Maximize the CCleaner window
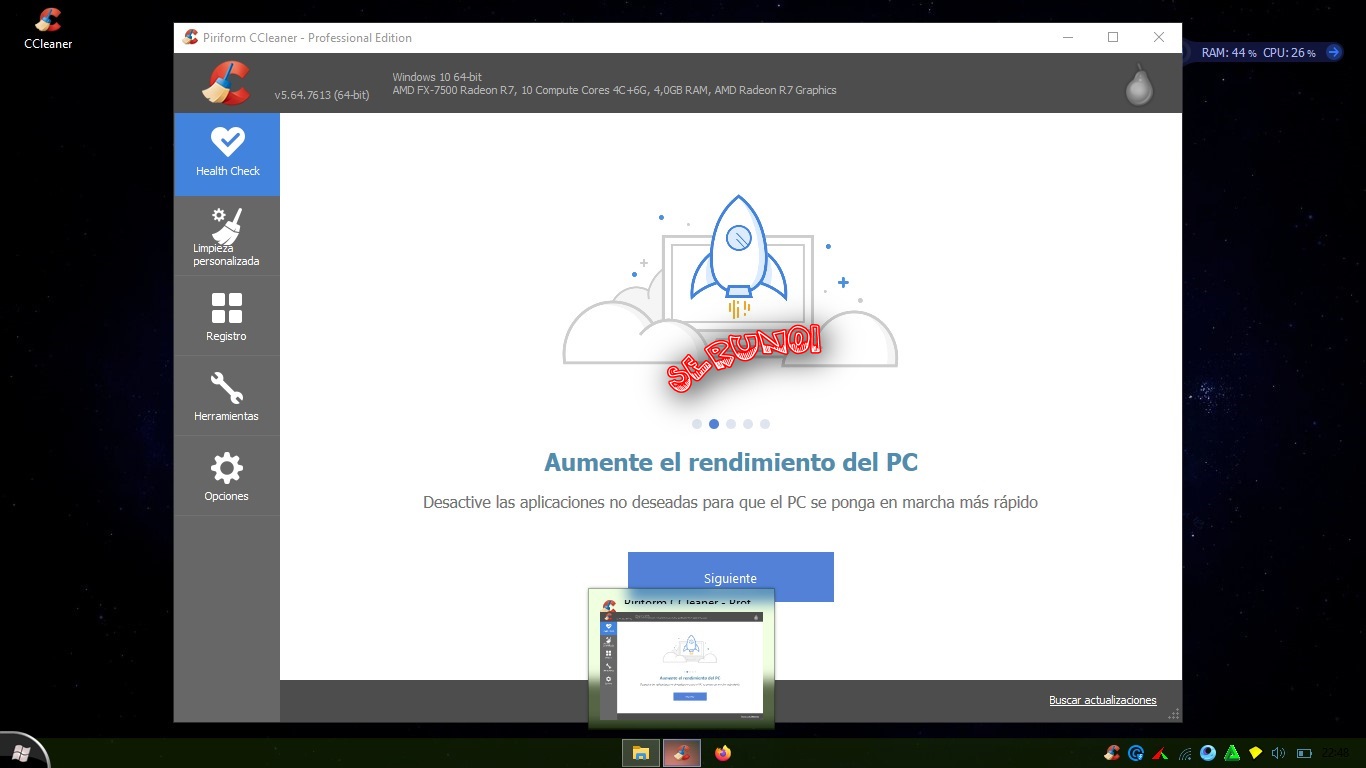The height and width of the screenshot is (768, 1366). point(1113,37)
